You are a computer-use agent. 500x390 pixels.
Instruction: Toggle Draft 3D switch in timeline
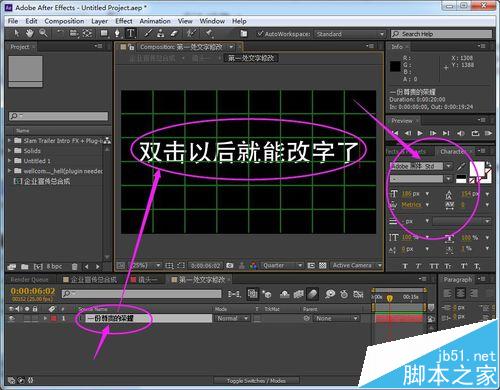pyautogui.click(x=267, y=294)
